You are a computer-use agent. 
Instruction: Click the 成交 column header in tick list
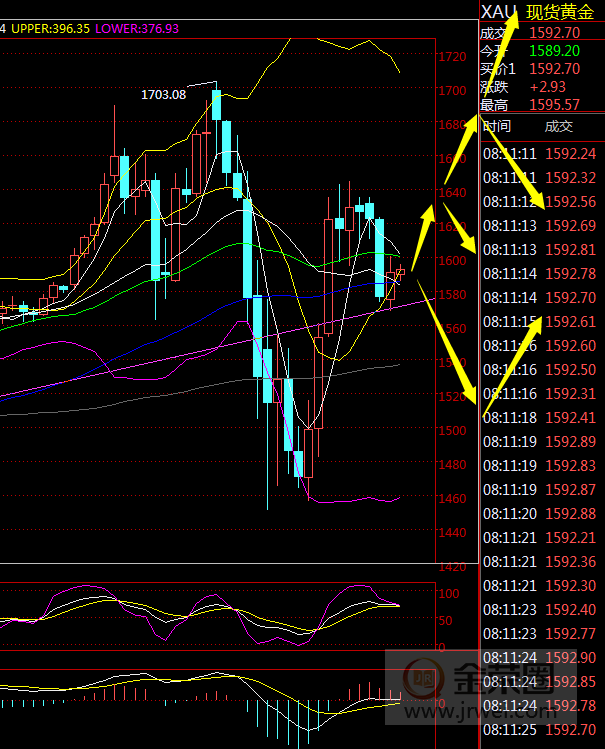(x=559, y=126)
